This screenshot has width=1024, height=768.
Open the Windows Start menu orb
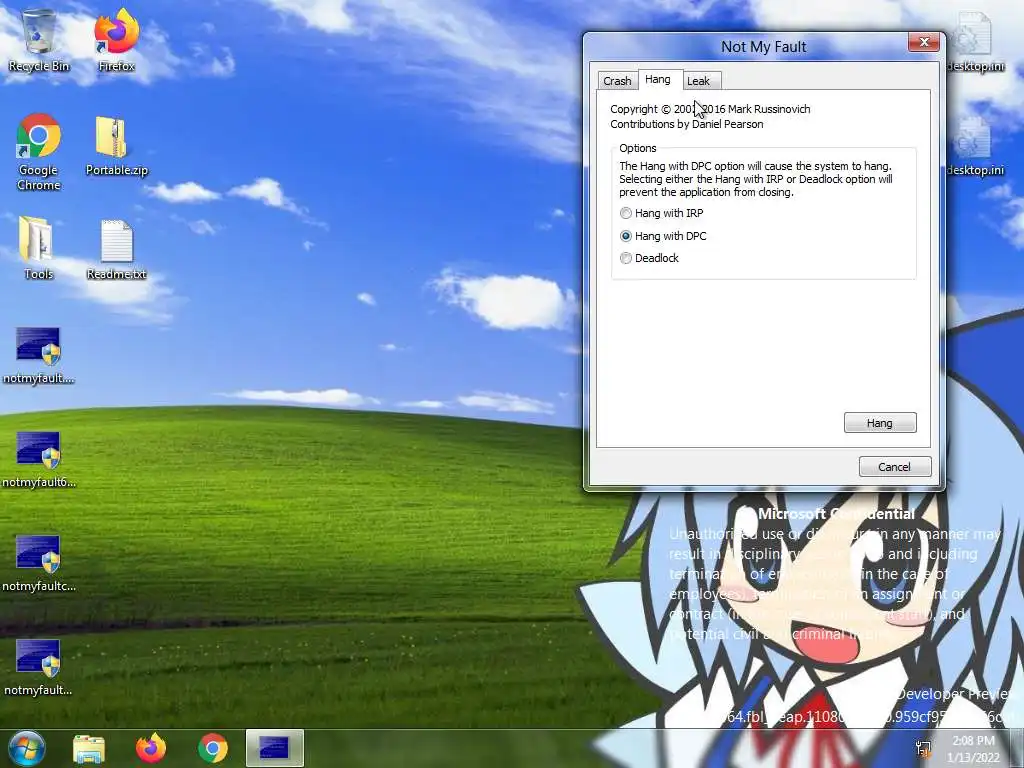26,748
